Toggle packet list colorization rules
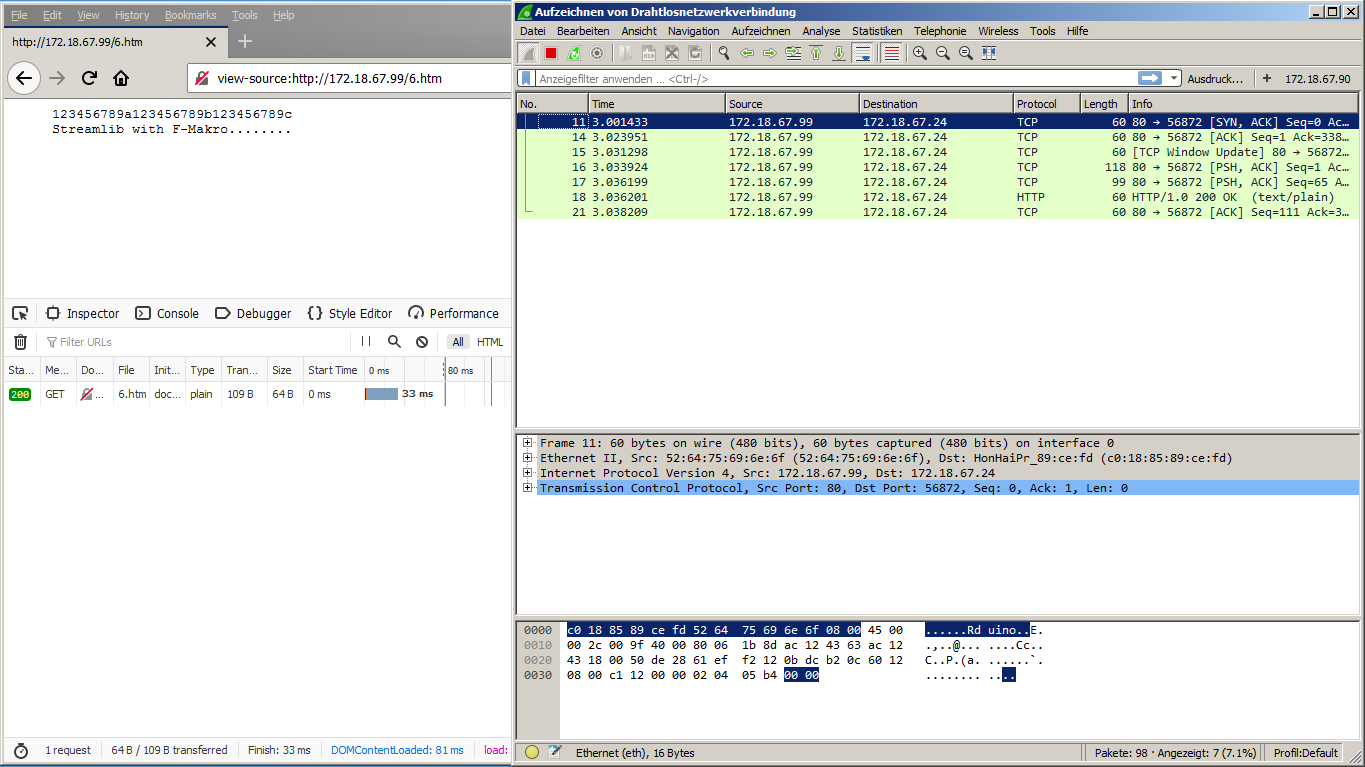Viewport: 1365px width, 767px height. (x=891, y=53)
